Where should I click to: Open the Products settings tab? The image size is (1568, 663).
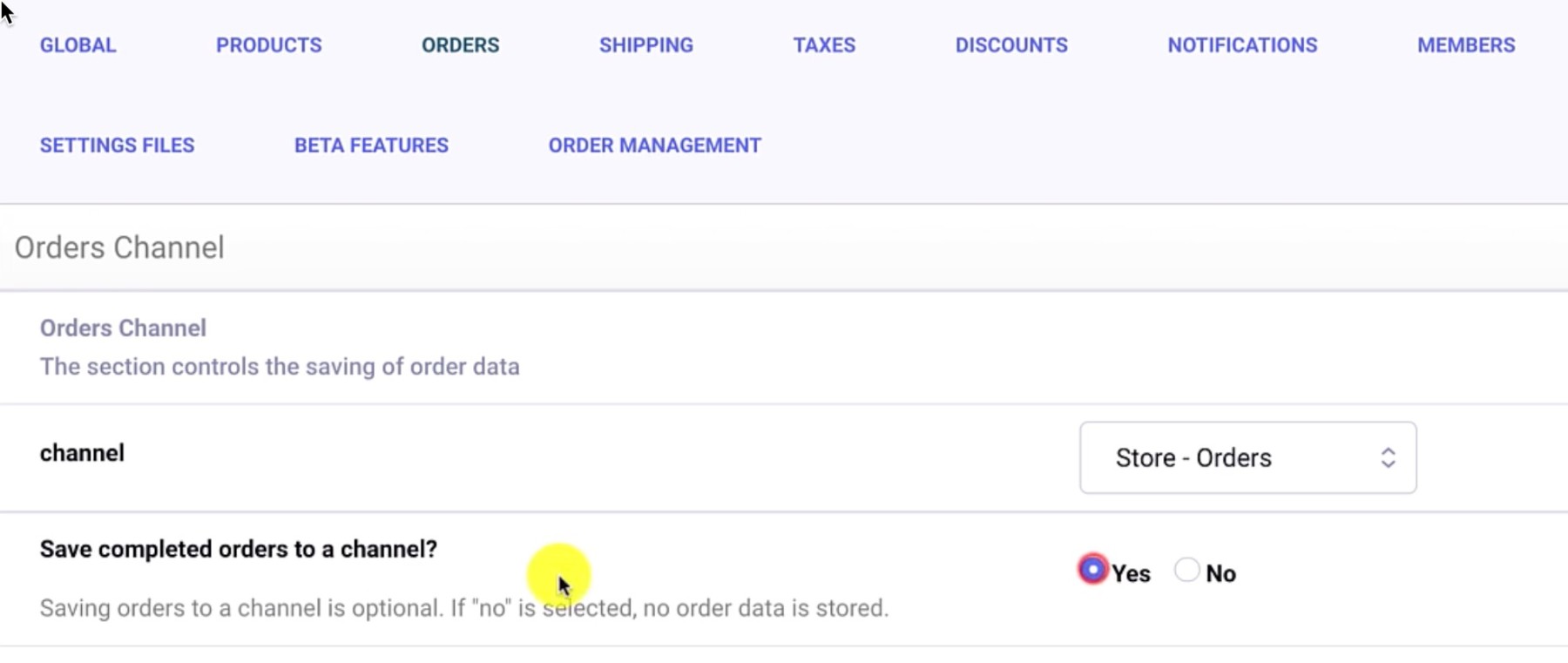tap(268, 45)
